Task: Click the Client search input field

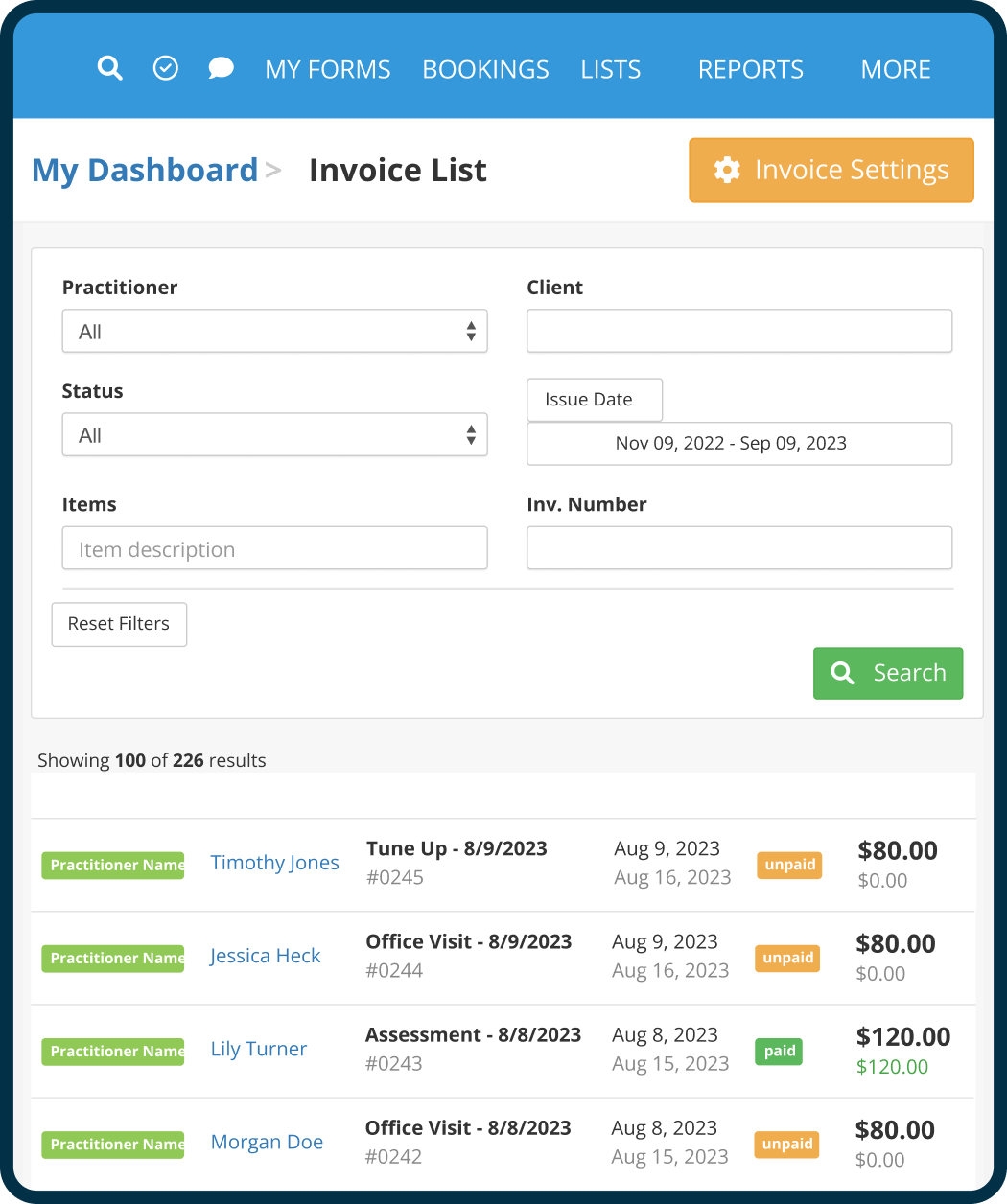Action: tap(738, 331)
